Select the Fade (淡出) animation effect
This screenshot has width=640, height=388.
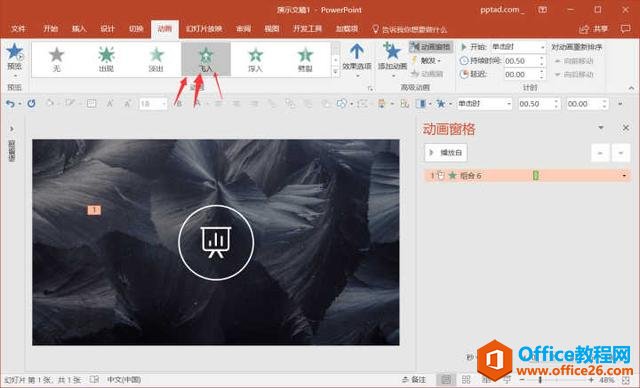tap(156, 59)
